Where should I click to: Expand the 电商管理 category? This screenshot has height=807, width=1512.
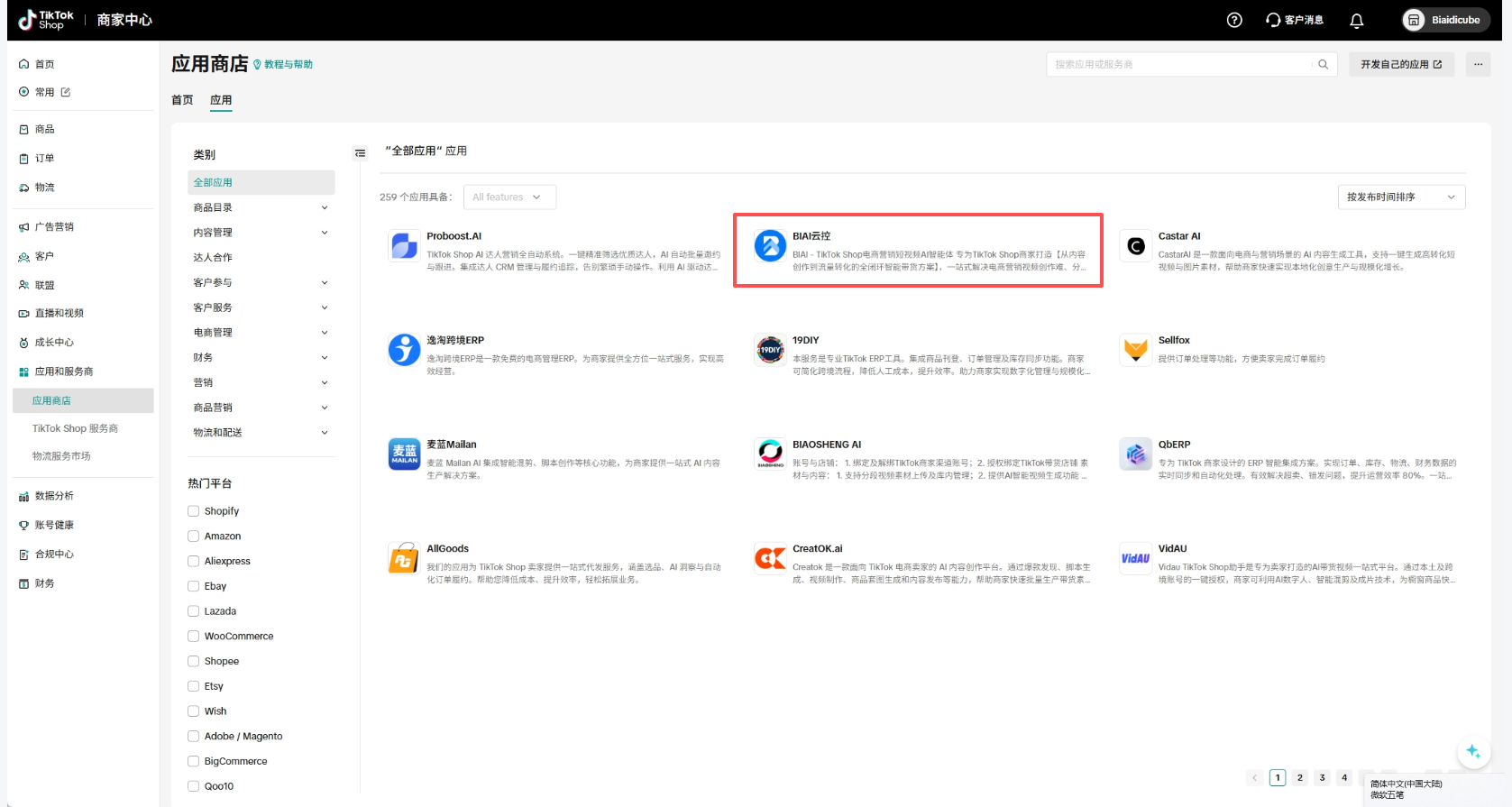(x=325, y=333)
